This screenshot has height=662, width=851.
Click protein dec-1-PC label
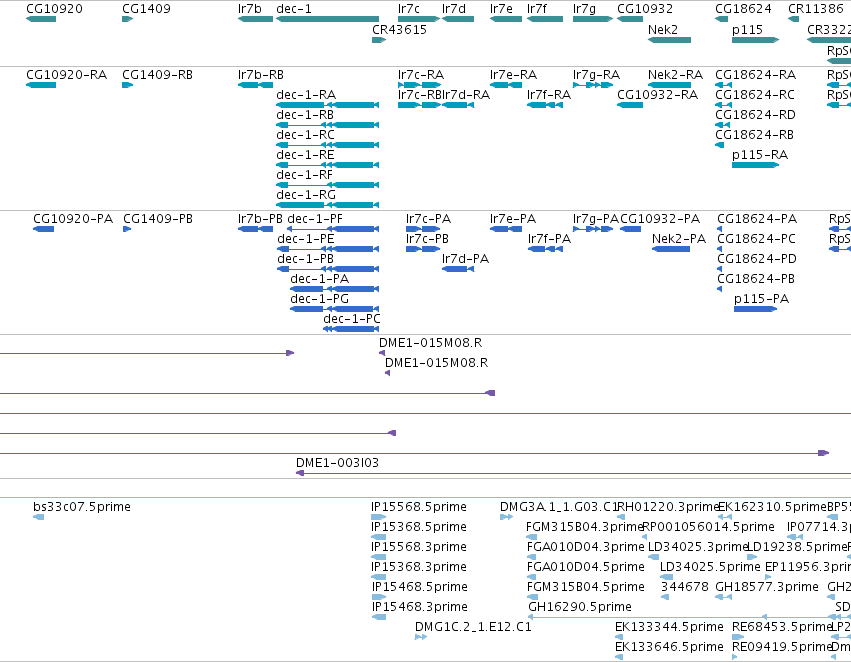(352, 319)
